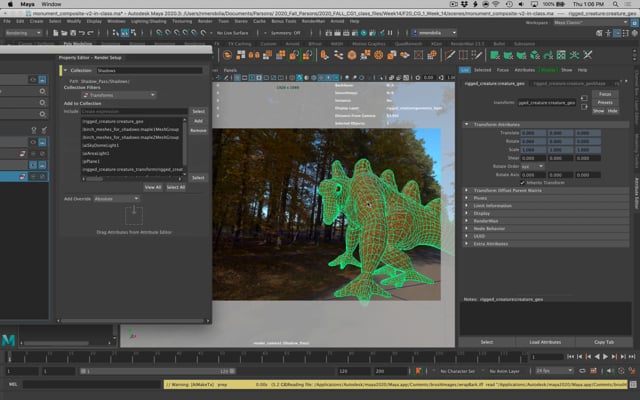640x400 pixels.
Task: Open Script Editor icon at command line end
Action: coord(633,384)
